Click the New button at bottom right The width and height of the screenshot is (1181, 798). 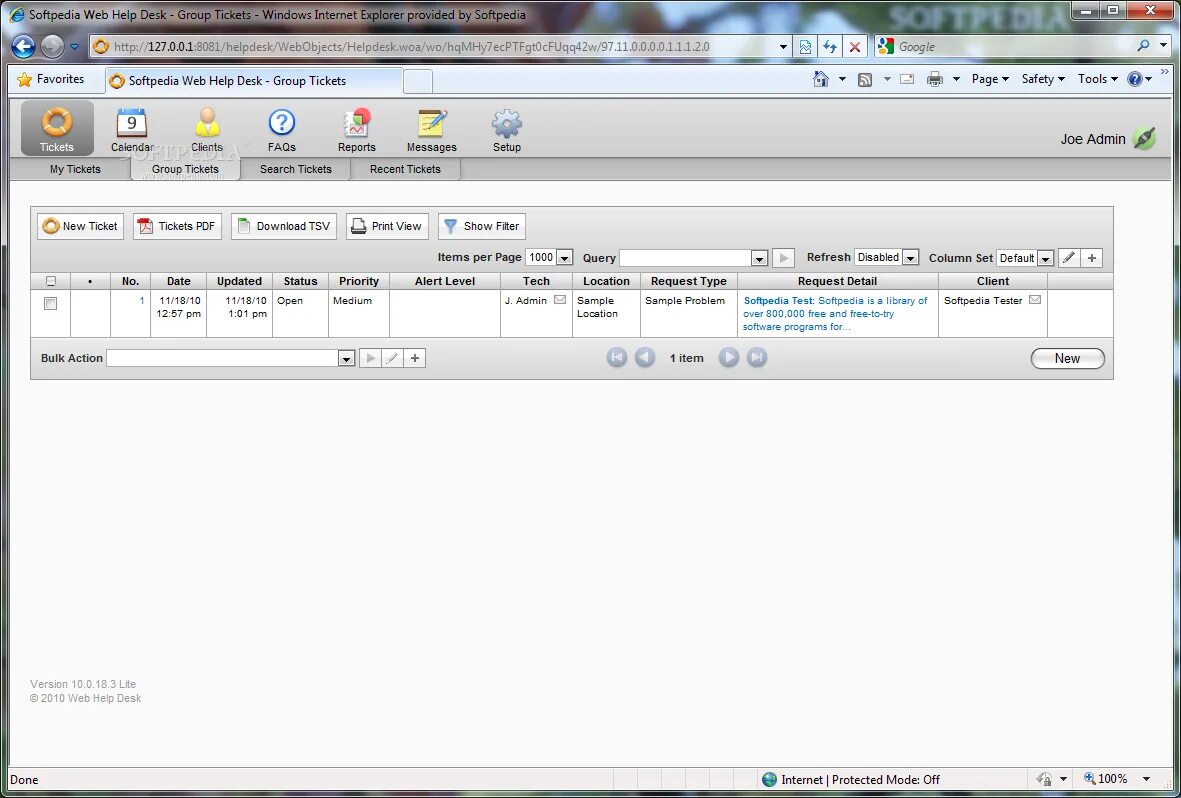click(x=1067, y=359)
